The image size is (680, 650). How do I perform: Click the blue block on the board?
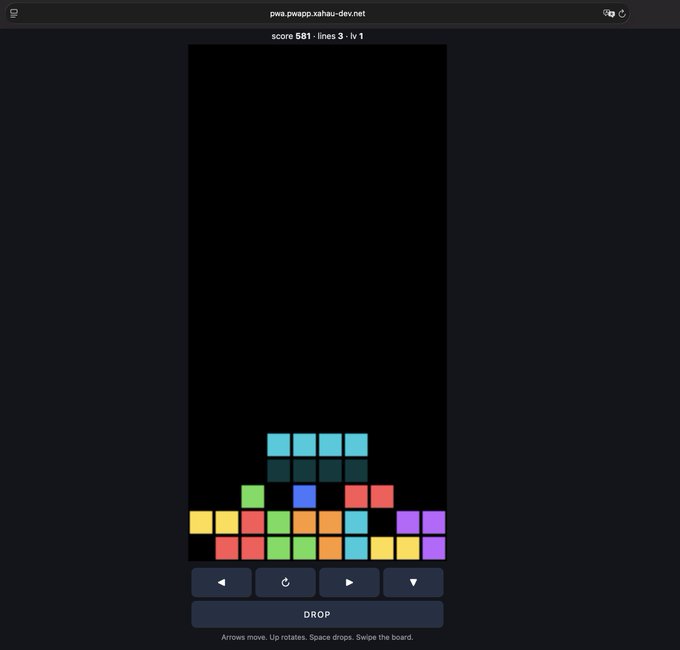point(304,496)
